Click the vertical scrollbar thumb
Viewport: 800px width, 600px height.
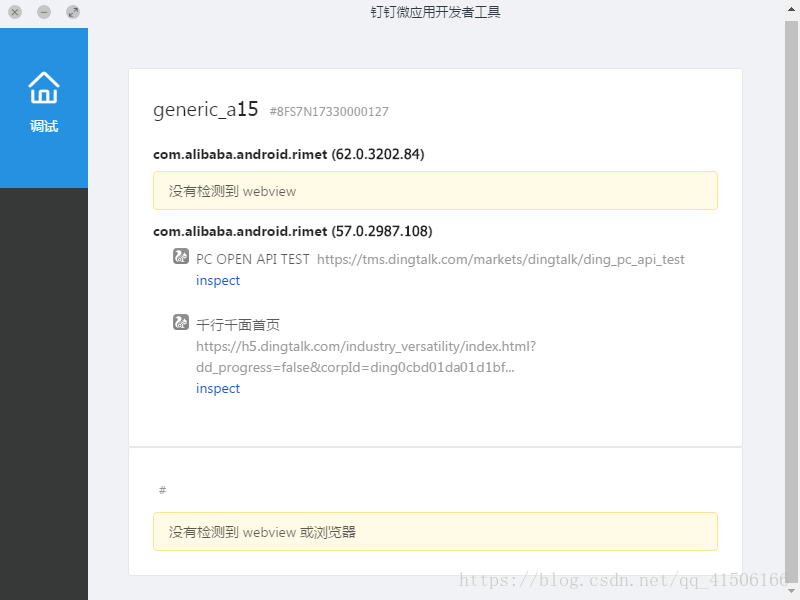point(792,301)
